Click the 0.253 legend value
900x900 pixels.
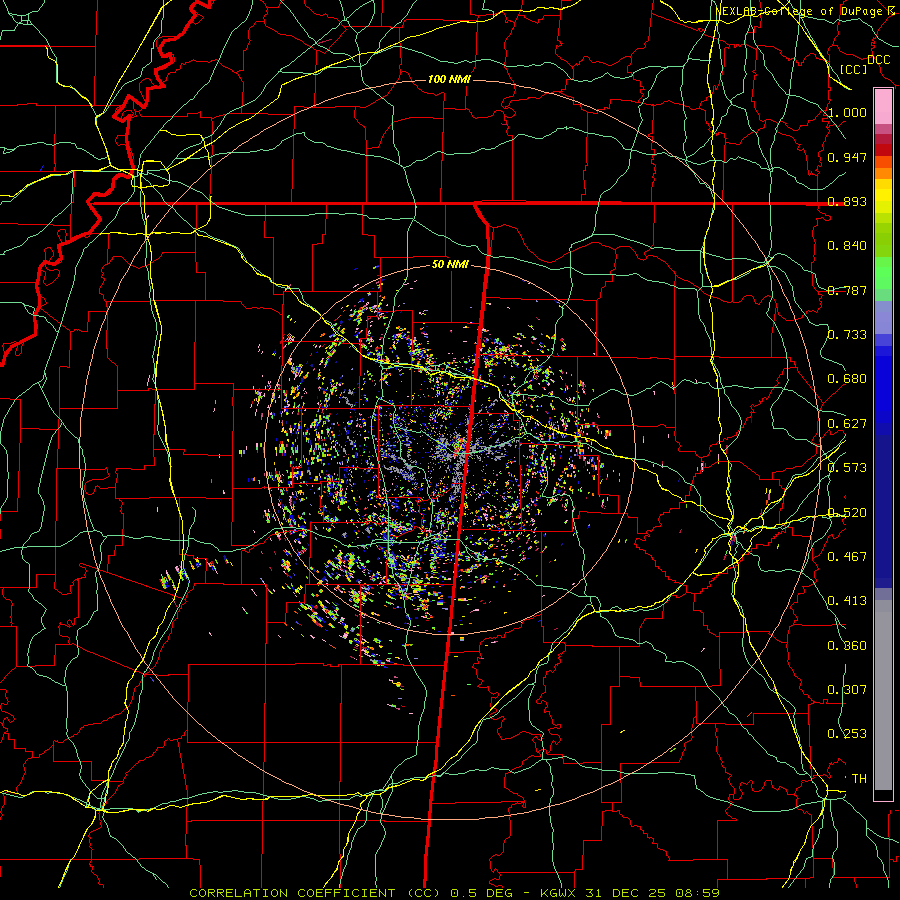coord(847,734)
